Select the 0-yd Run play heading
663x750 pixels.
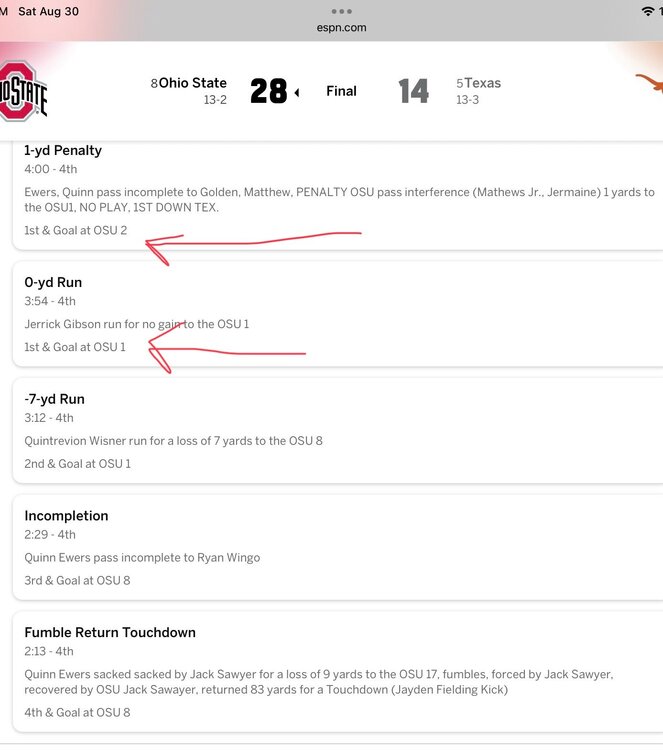[x=53, y=282]
